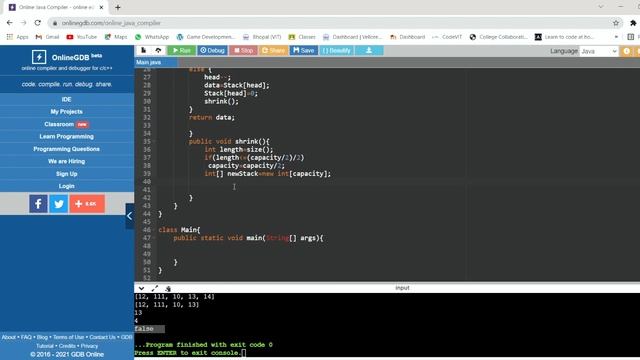
Task: Open Programming Questions in the sidebar
Action: pos(67,149)
